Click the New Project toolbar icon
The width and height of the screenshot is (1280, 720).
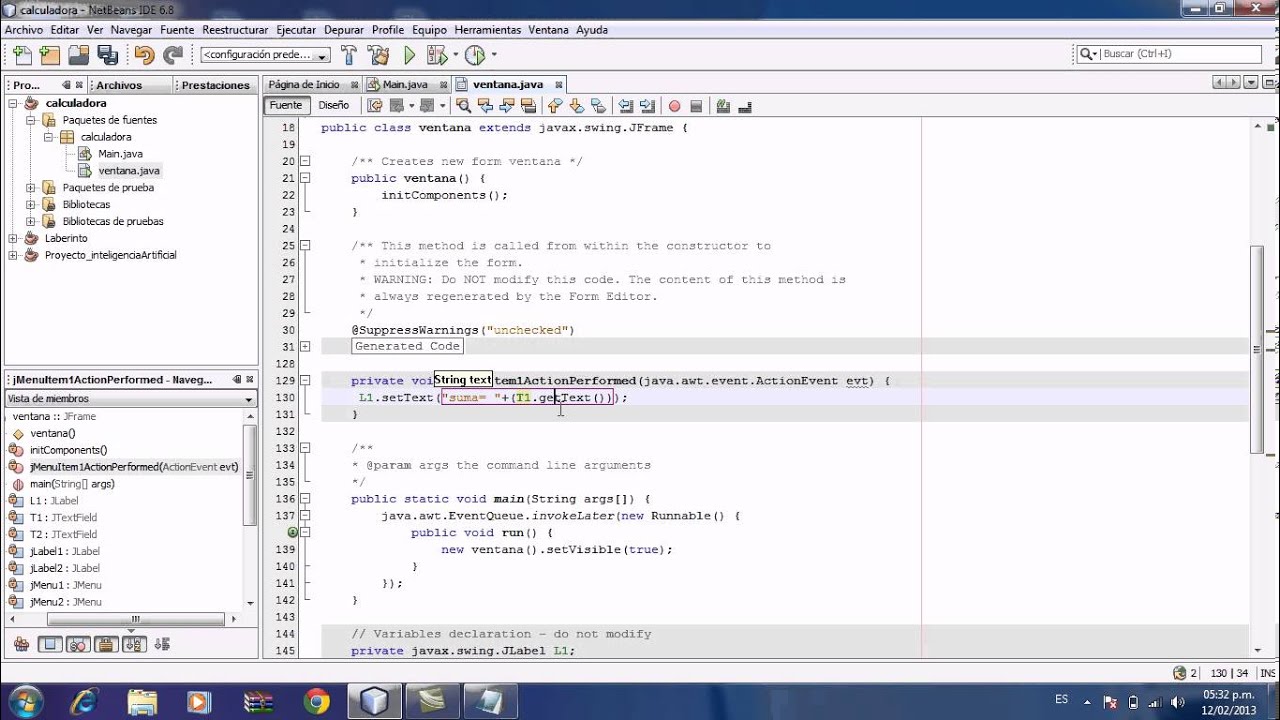50,55
